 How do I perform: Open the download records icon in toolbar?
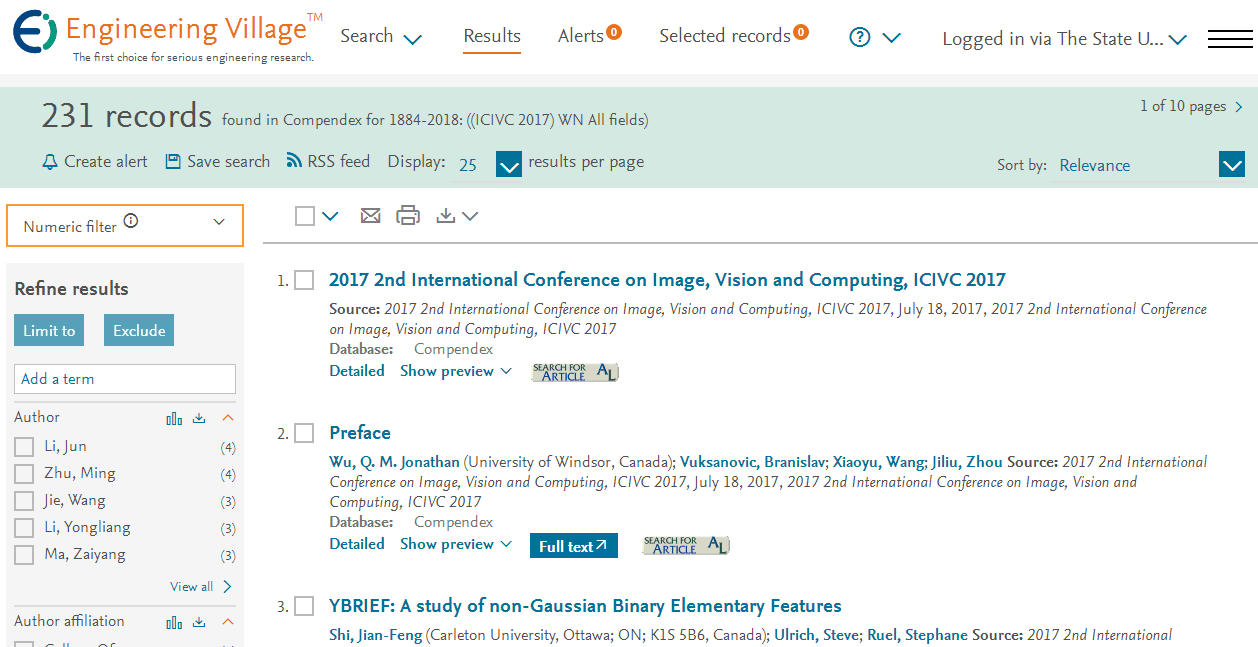point(457,216)
